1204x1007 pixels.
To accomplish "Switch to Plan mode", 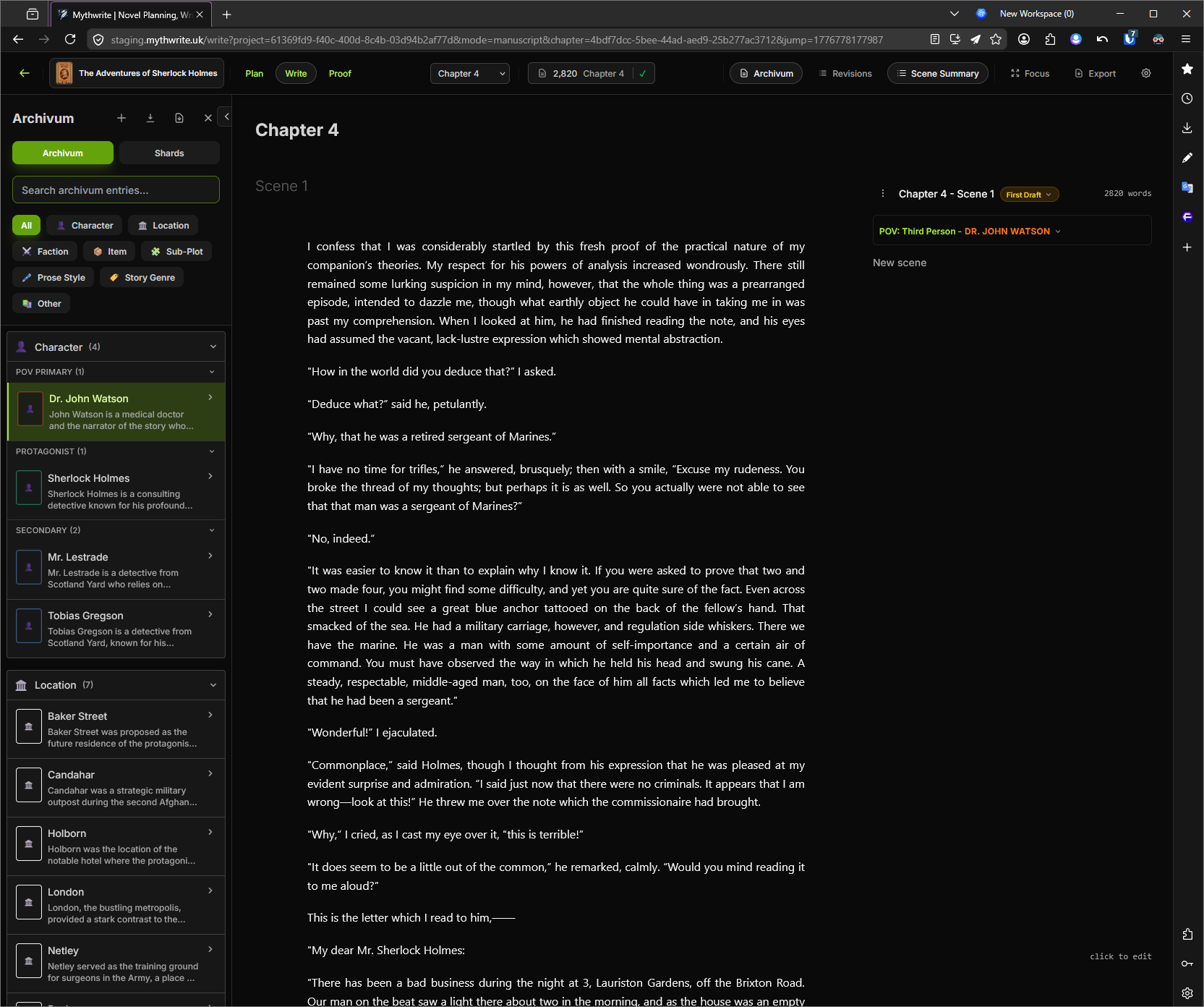I will pos(255,74).
